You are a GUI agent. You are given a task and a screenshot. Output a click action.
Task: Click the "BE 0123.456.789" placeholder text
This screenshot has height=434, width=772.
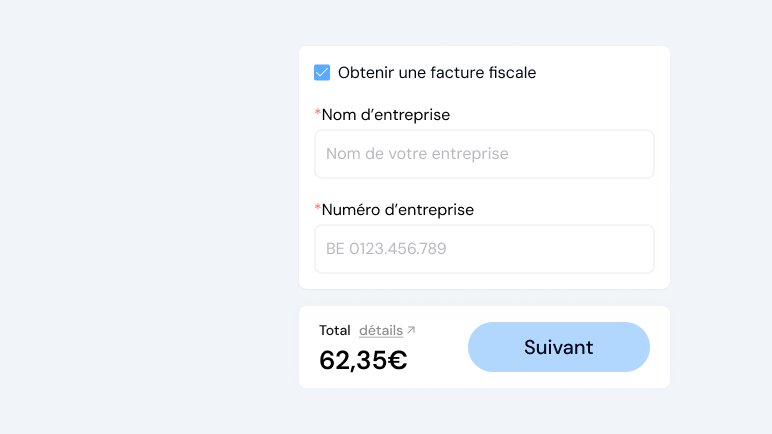pyautogui.click(x=386, y=249)
